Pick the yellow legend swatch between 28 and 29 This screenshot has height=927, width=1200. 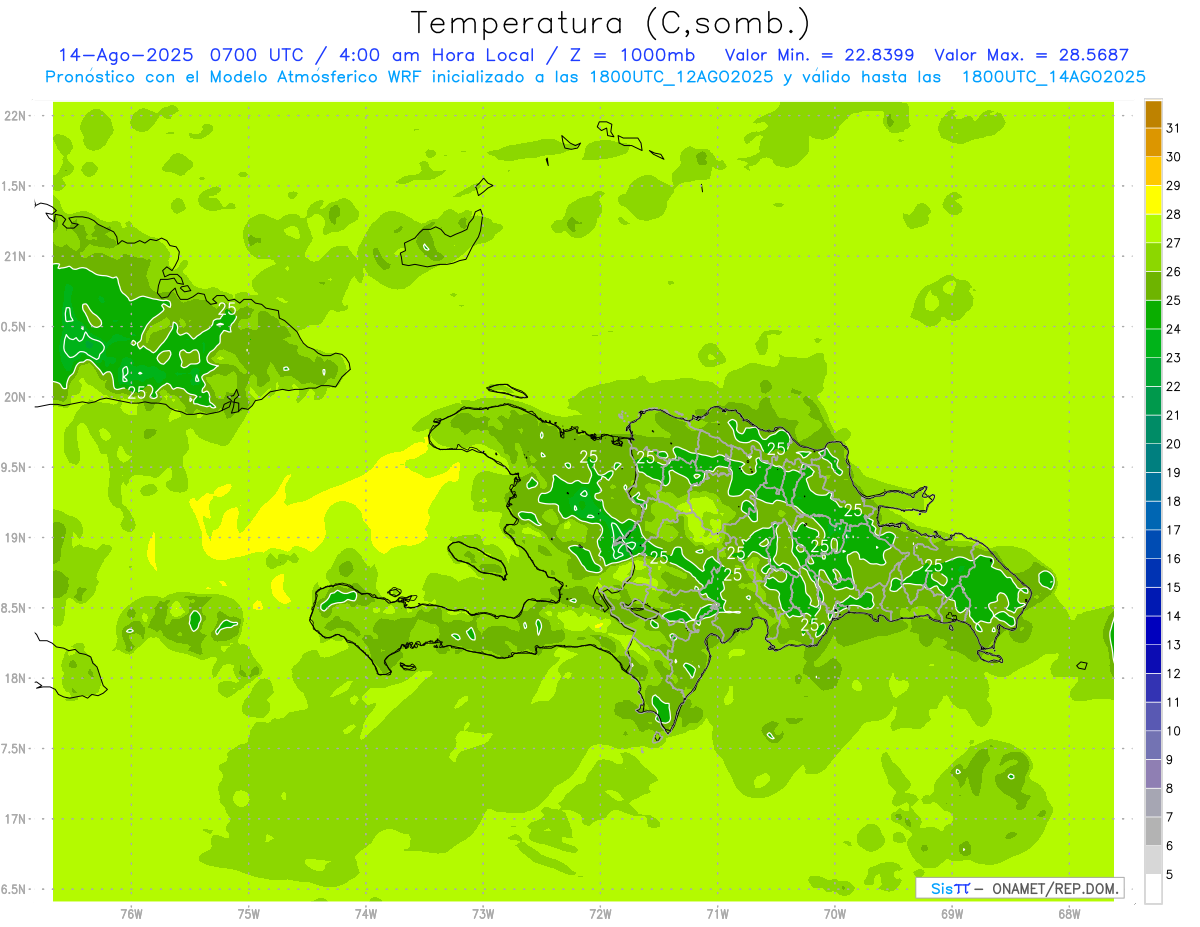pyautogui.click(x=1153, y=199)
